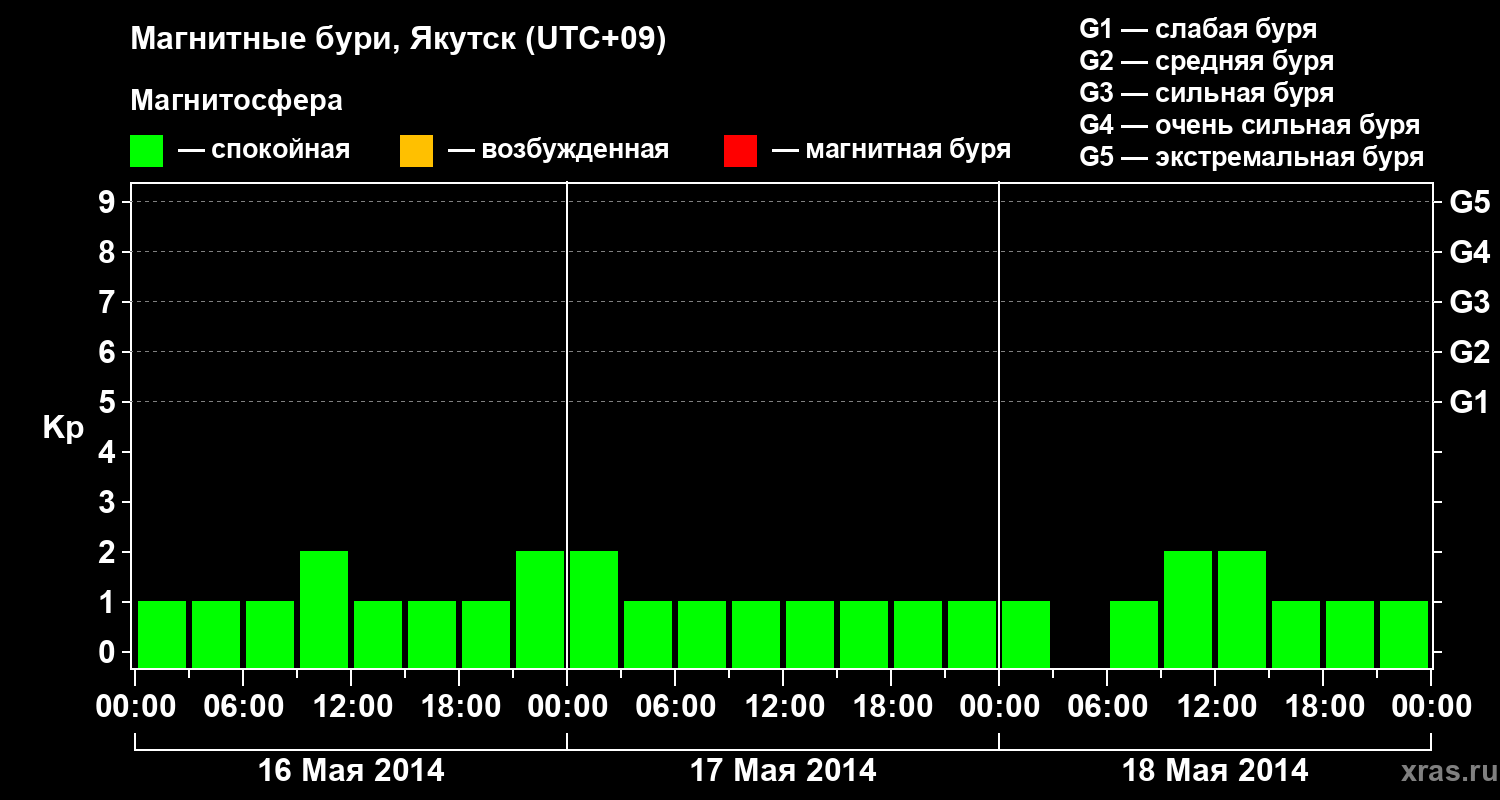Click the 'G2 — средняя буря' legend line
Viewport: 1500px width, 800px height.
click(x=1206, y=61)
